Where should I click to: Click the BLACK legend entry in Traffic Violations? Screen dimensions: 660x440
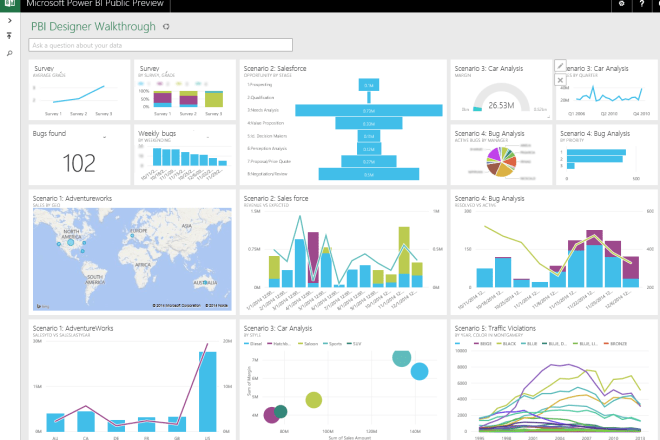[x=506, y=344]
